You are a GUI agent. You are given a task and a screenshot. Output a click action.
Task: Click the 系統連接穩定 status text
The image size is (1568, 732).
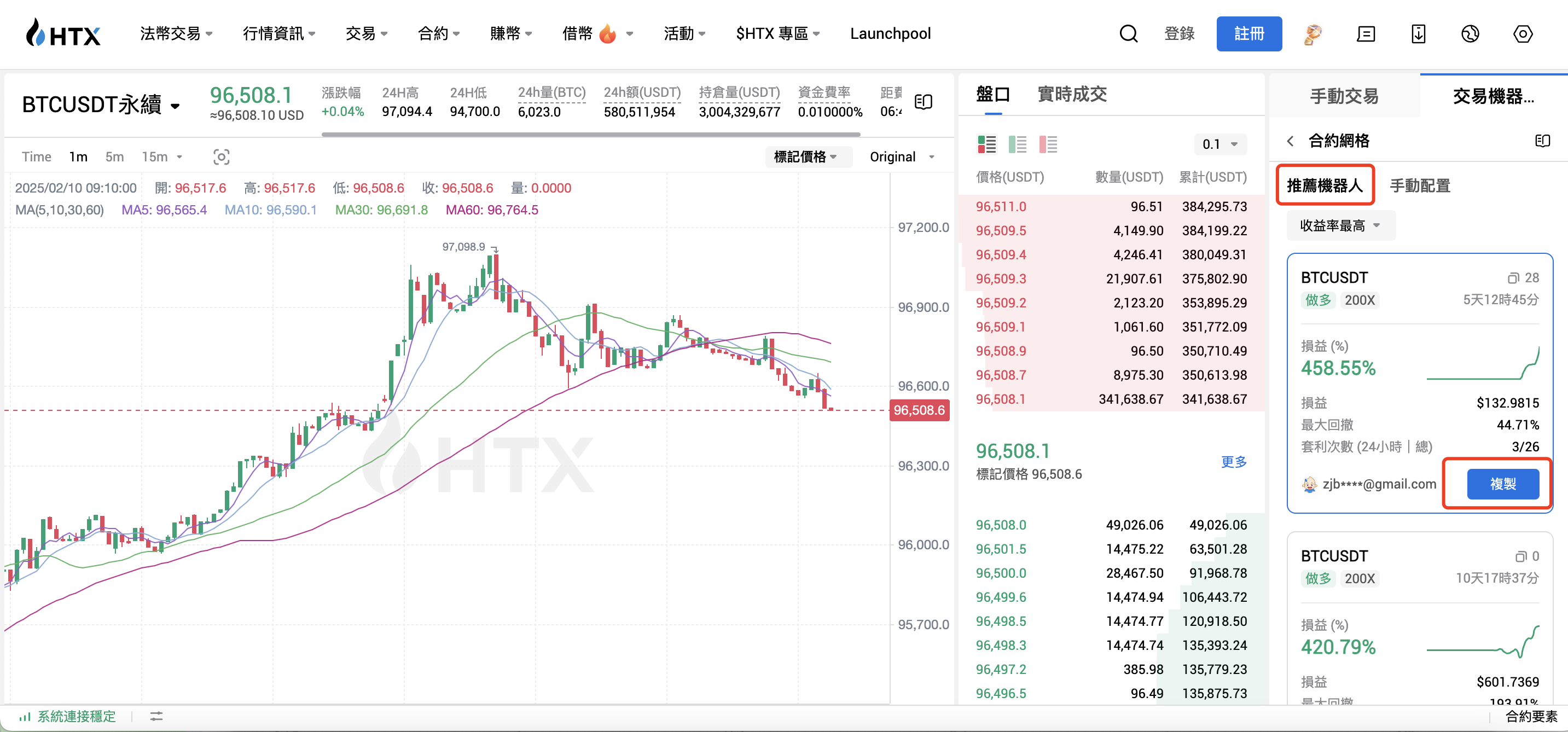(x=77, y=716)
